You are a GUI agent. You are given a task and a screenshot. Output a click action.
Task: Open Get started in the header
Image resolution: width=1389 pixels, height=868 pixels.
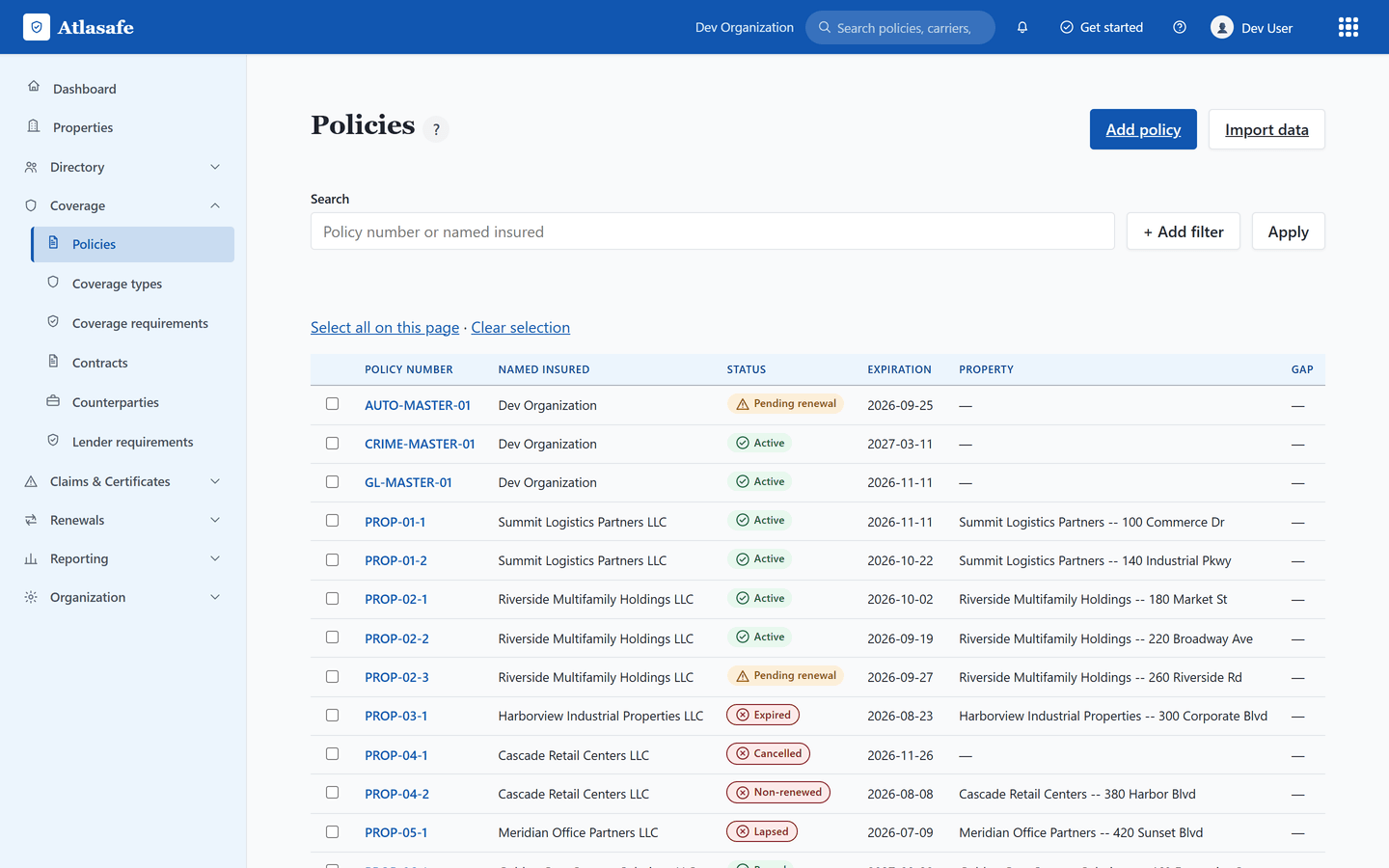[x=1102, y=27]
